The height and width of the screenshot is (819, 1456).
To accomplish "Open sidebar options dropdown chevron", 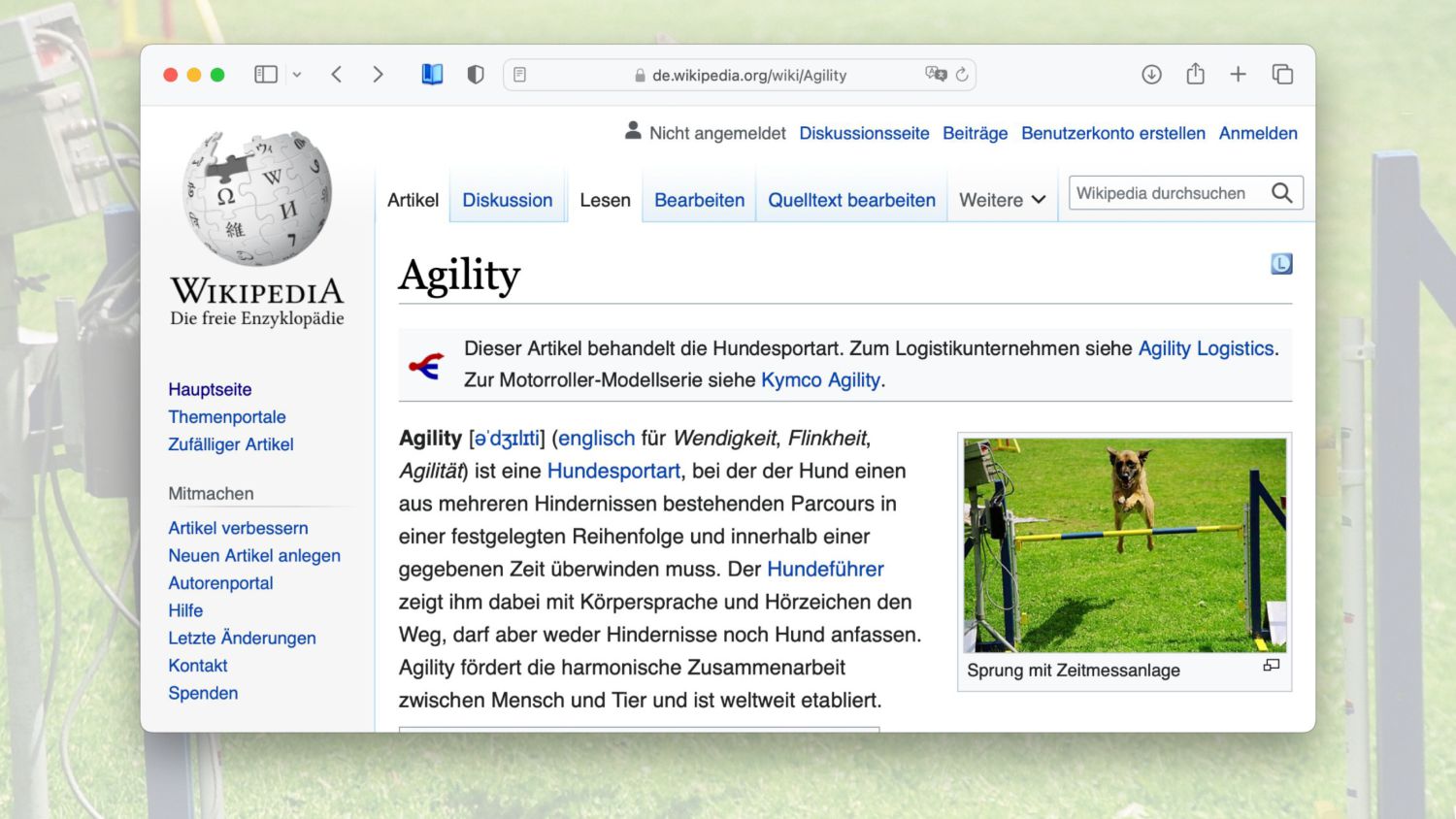I will pyautogui.click(x=297, y=75).
